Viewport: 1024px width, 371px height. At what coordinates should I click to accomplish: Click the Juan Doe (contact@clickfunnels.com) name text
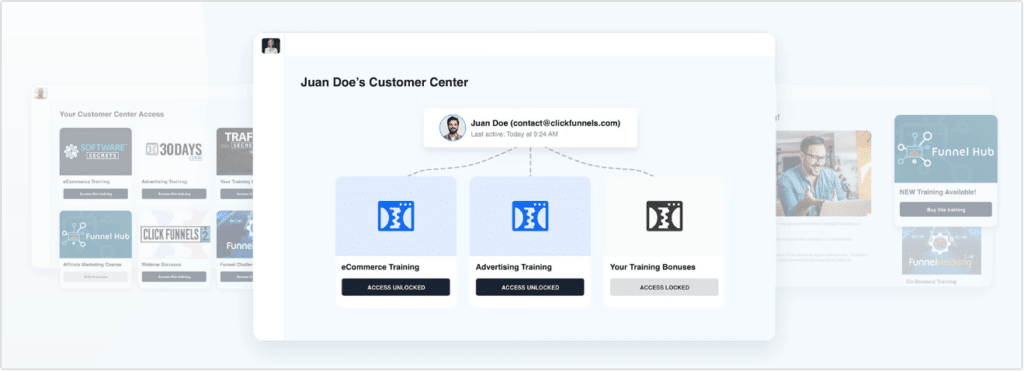[545, 123]
